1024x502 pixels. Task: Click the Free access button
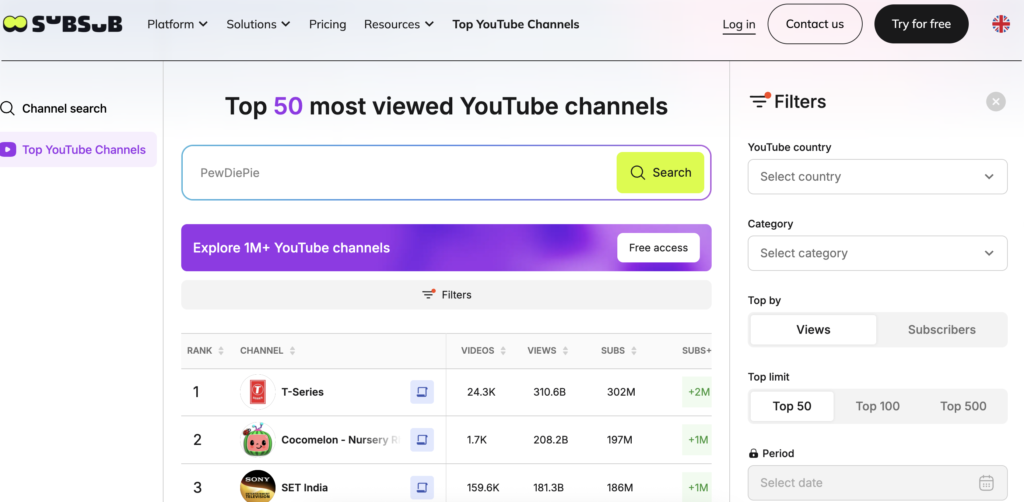658,247
